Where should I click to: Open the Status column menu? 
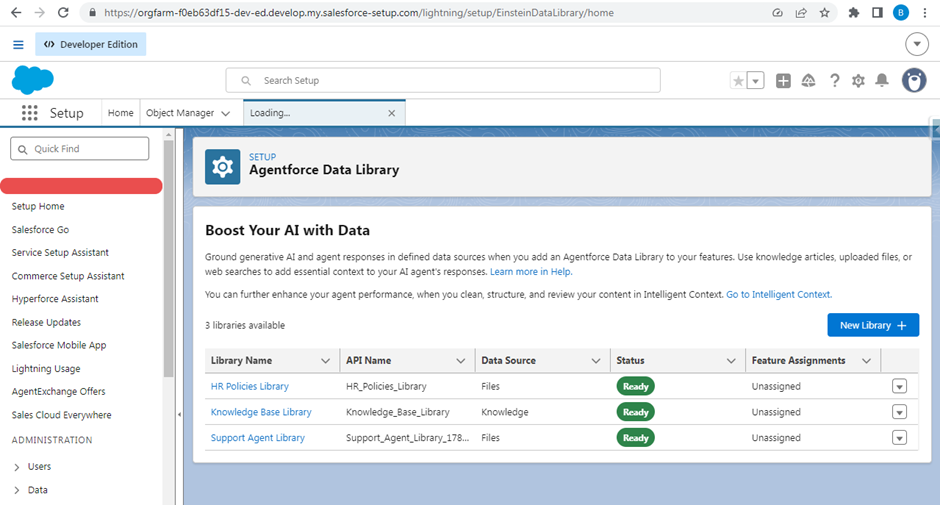731,360
